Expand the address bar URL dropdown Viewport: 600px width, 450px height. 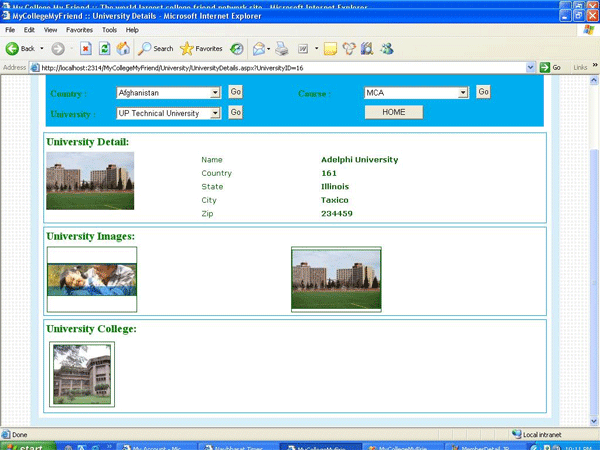tap(530, 68)
